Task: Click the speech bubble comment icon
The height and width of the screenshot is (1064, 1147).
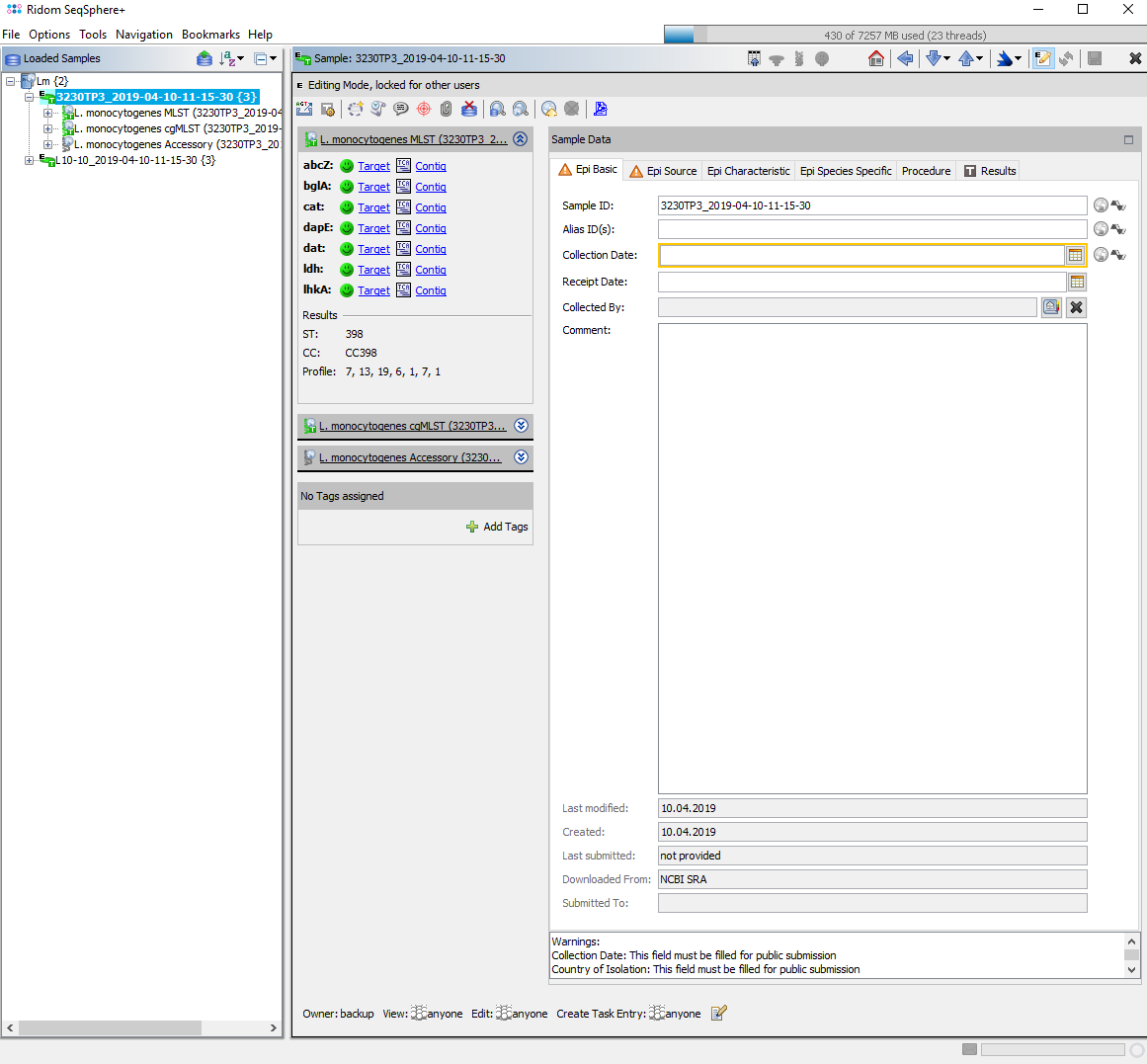Action: 401,109
